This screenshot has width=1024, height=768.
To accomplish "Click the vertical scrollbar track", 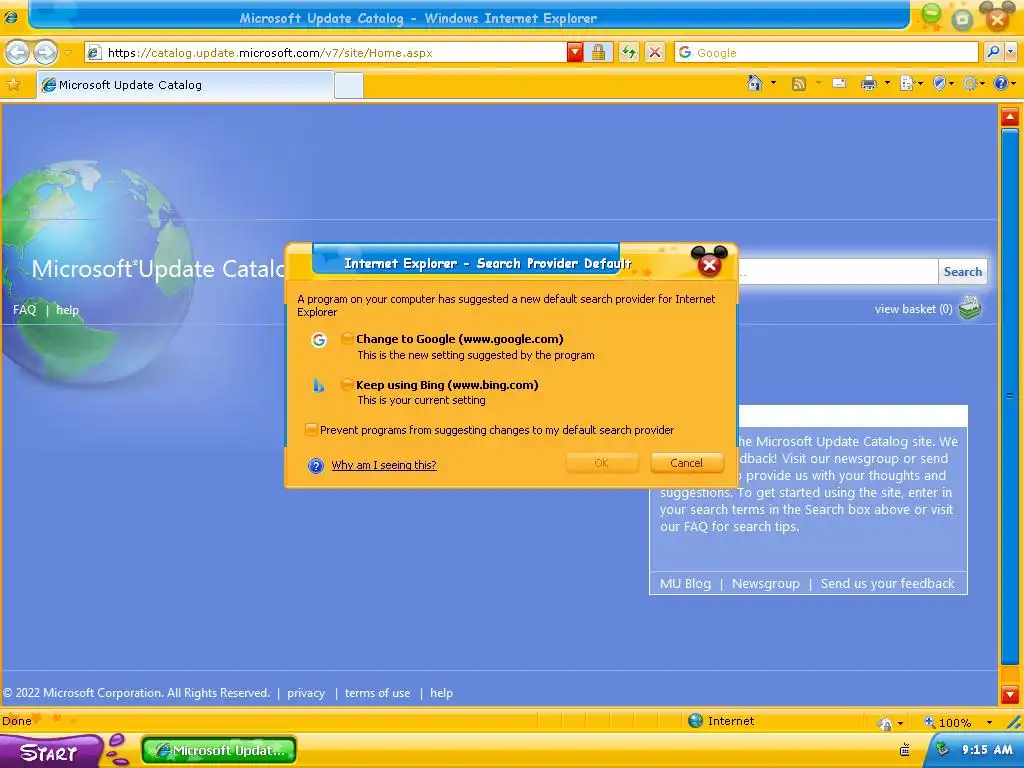I will pyautogui.click(x=1010, y=405).
